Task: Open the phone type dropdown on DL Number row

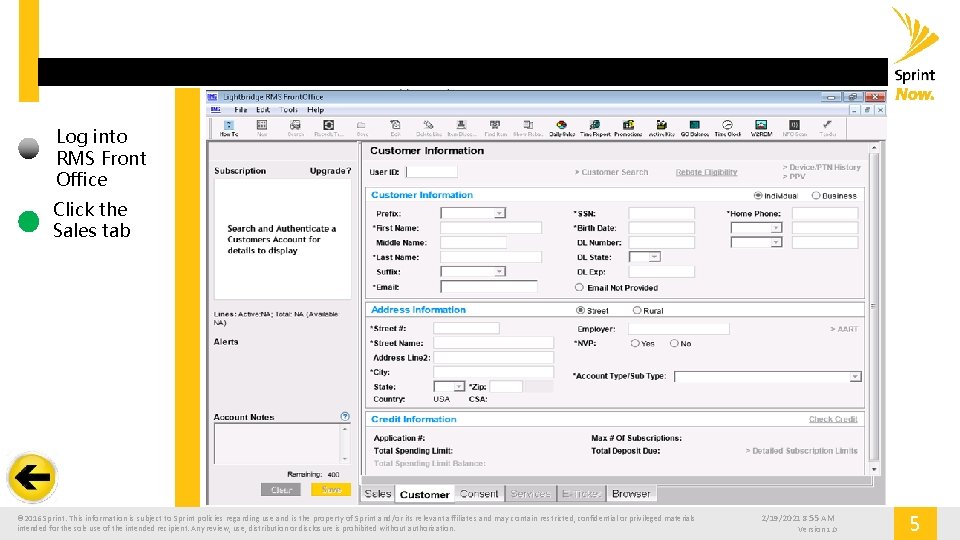Action: pos(756,242)
